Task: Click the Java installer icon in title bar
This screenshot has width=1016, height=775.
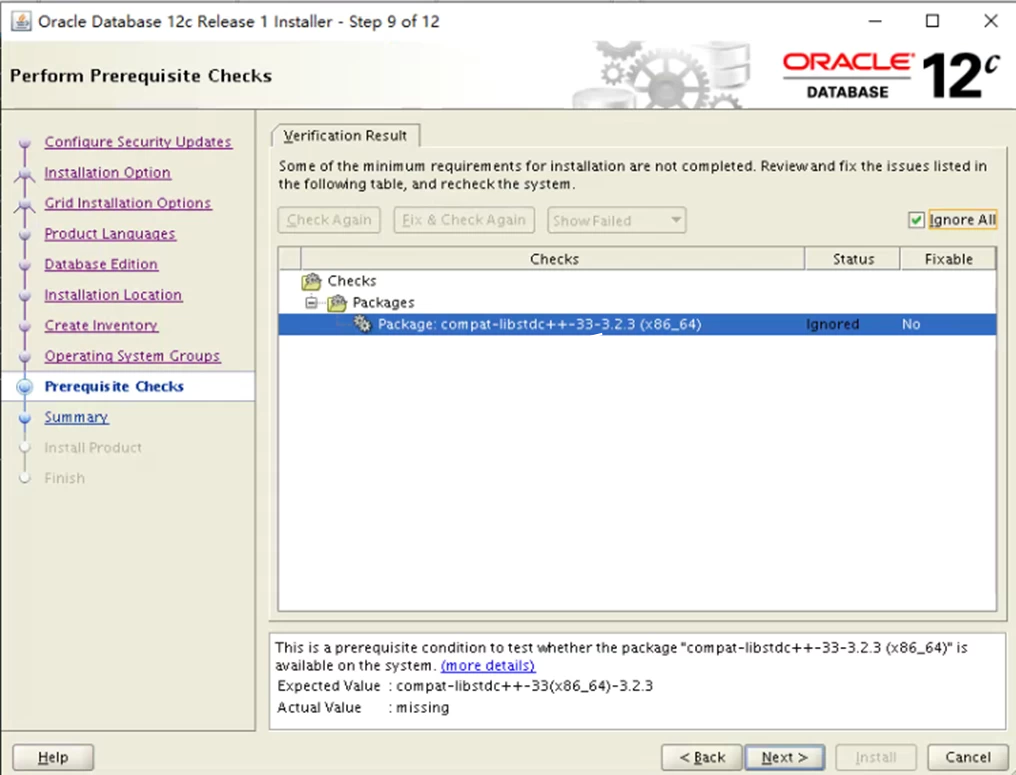Action: coord(21,21)
